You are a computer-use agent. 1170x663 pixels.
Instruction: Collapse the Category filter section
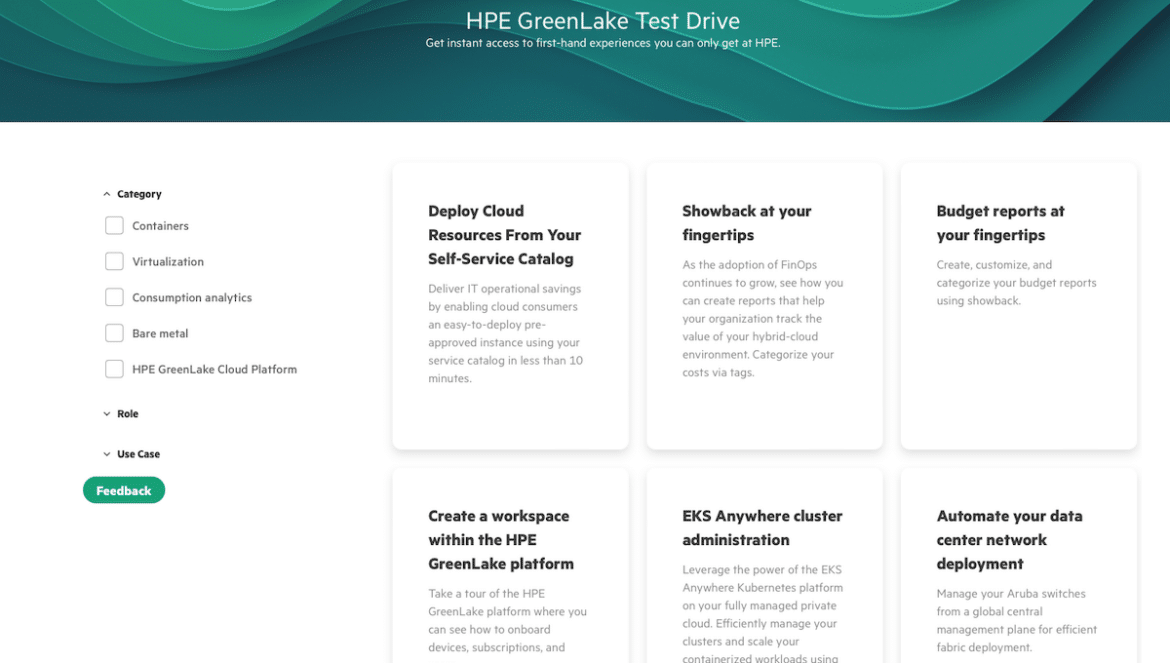click(x=132, y=194)
